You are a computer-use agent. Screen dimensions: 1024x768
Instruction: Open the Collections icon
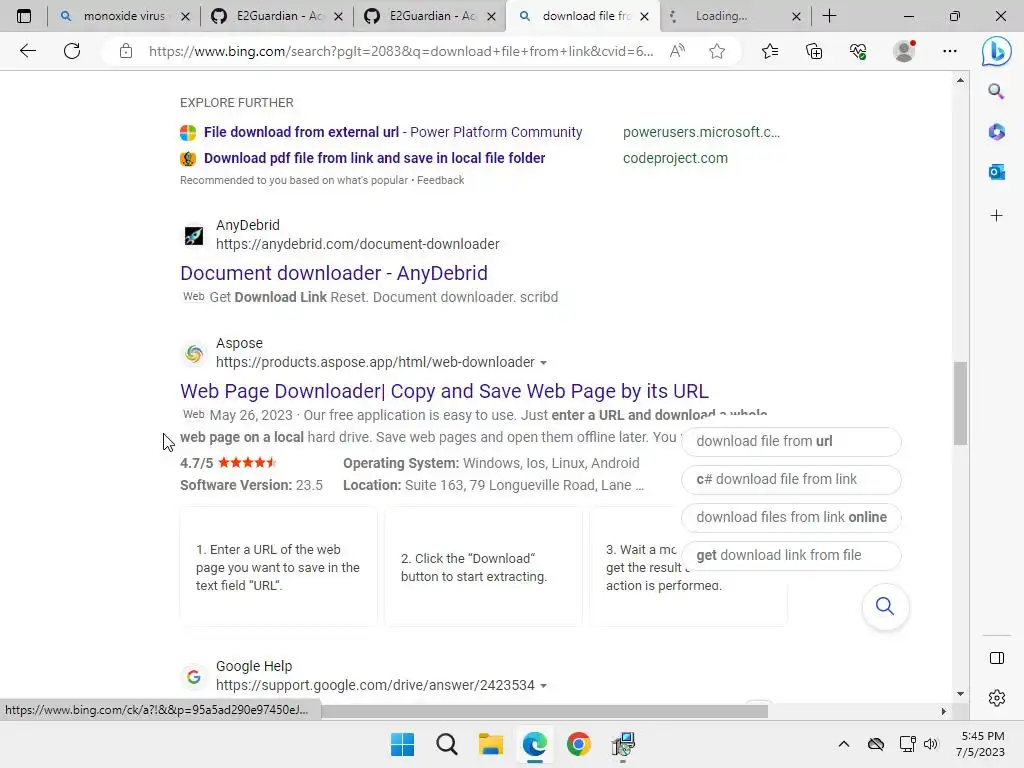(814, 51)
